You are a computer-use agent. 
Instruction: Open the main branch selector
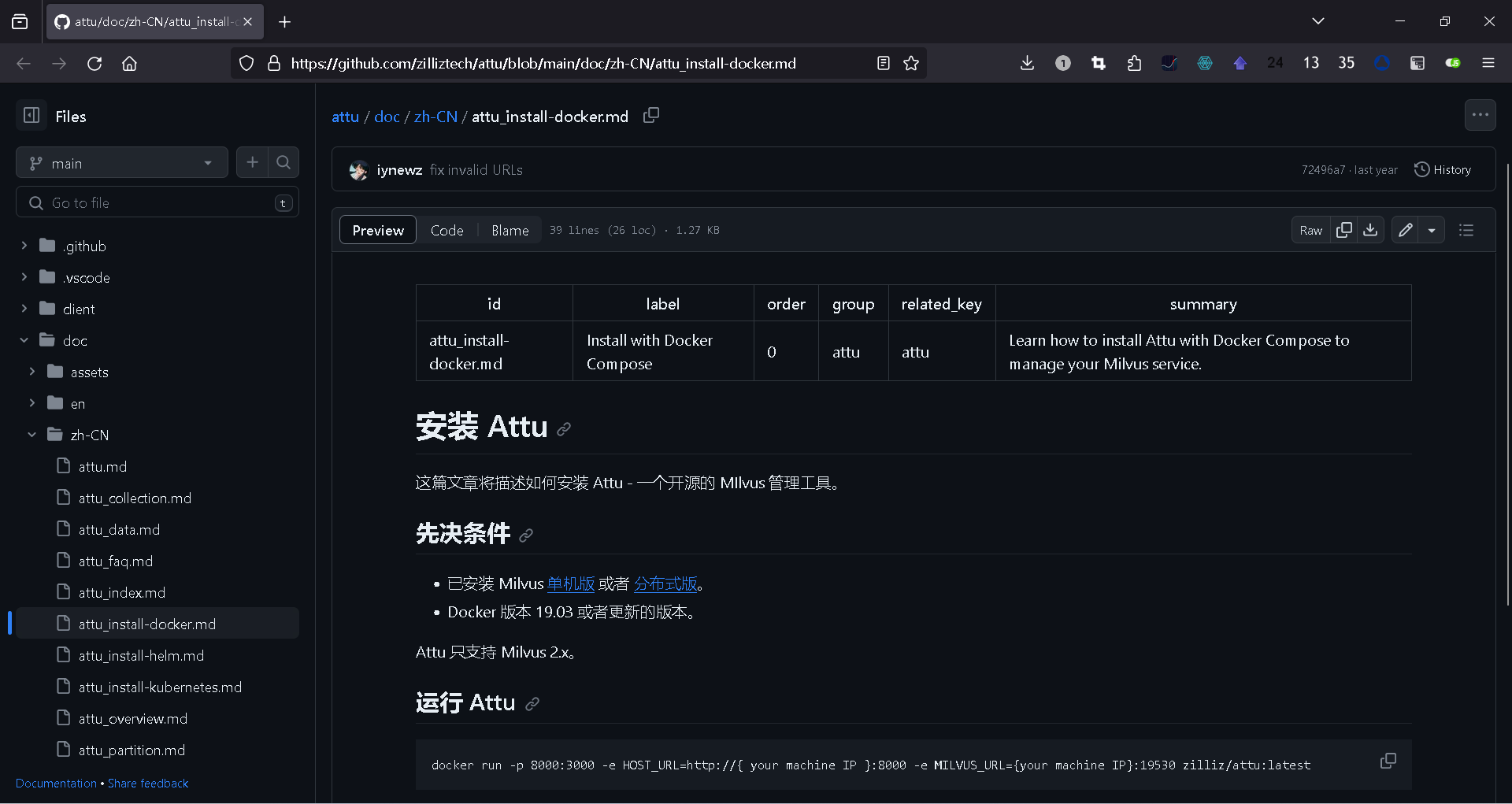122,162
